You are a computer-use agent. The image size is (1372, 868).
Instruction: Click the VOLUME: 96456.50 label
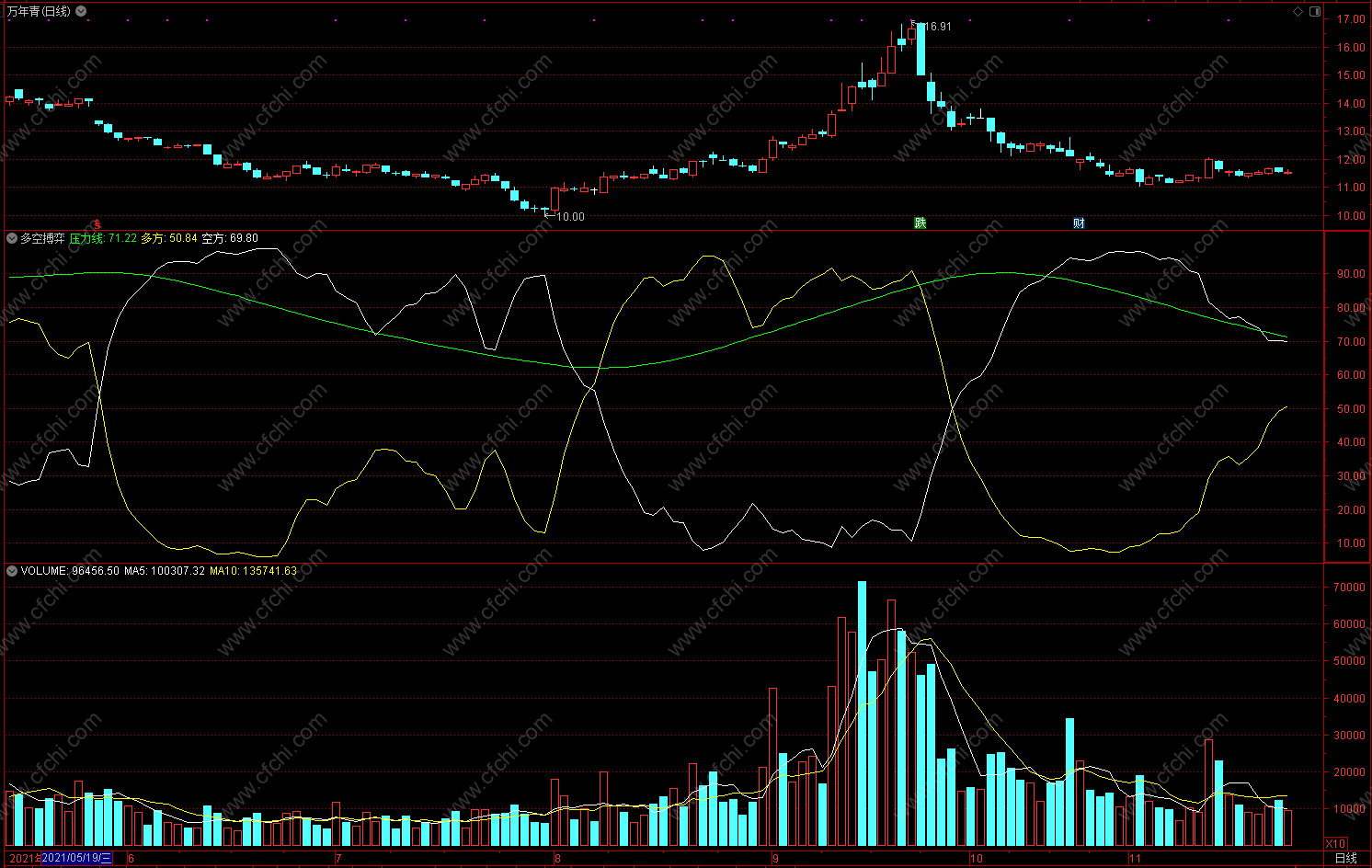pos(70,571)
